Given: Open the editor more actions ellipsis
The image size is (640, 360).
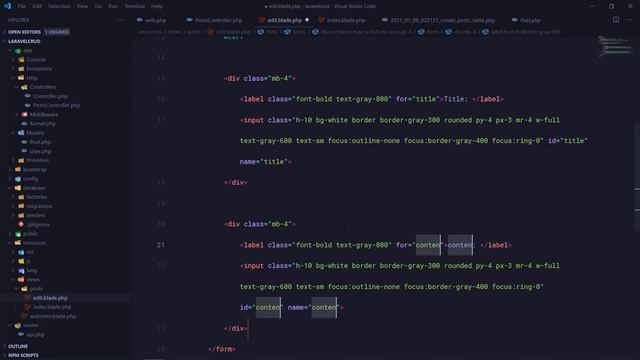Looking at the screenshot, I should coord(629,20).
